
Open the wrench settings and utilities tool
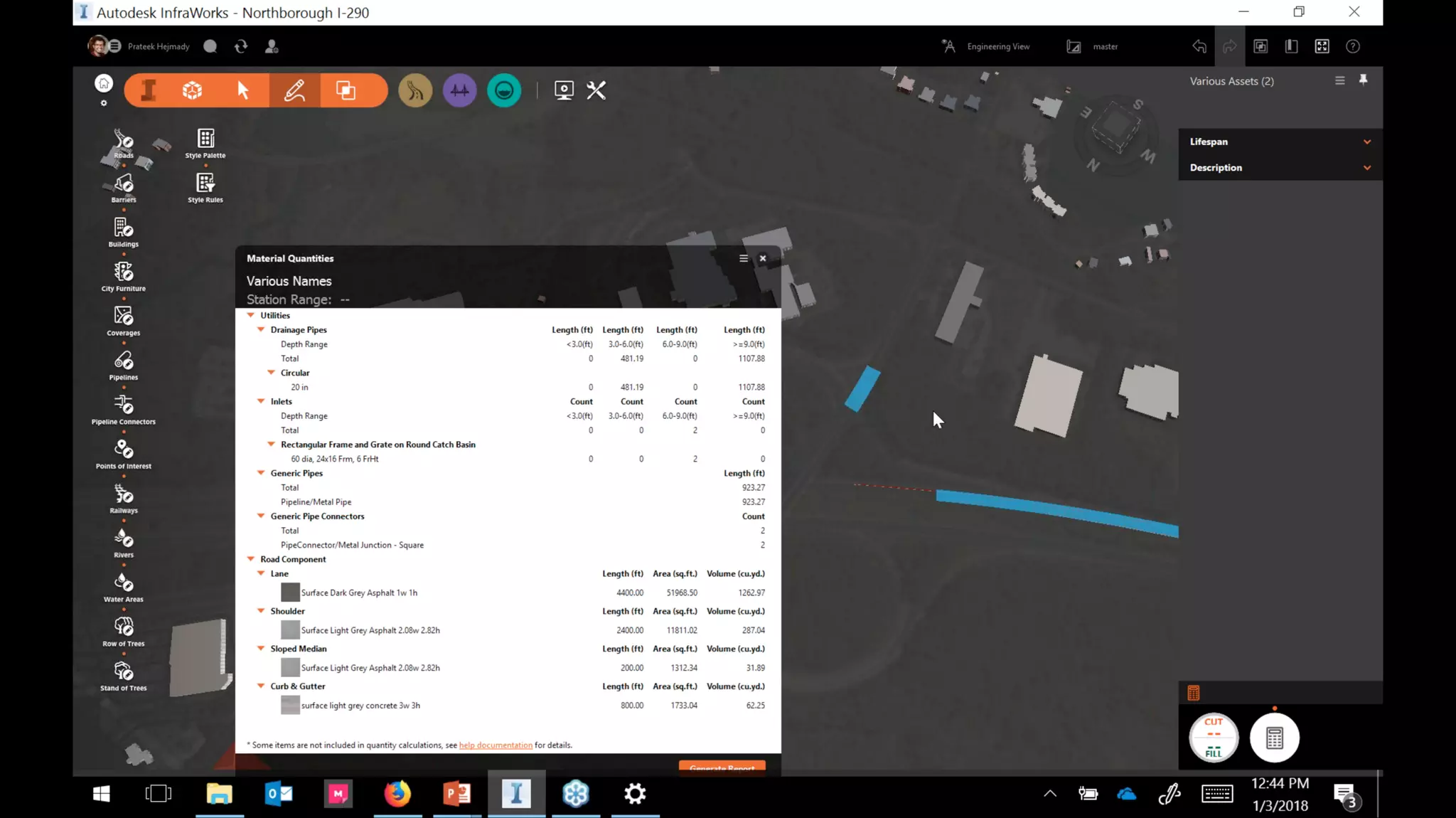point(596,90)
